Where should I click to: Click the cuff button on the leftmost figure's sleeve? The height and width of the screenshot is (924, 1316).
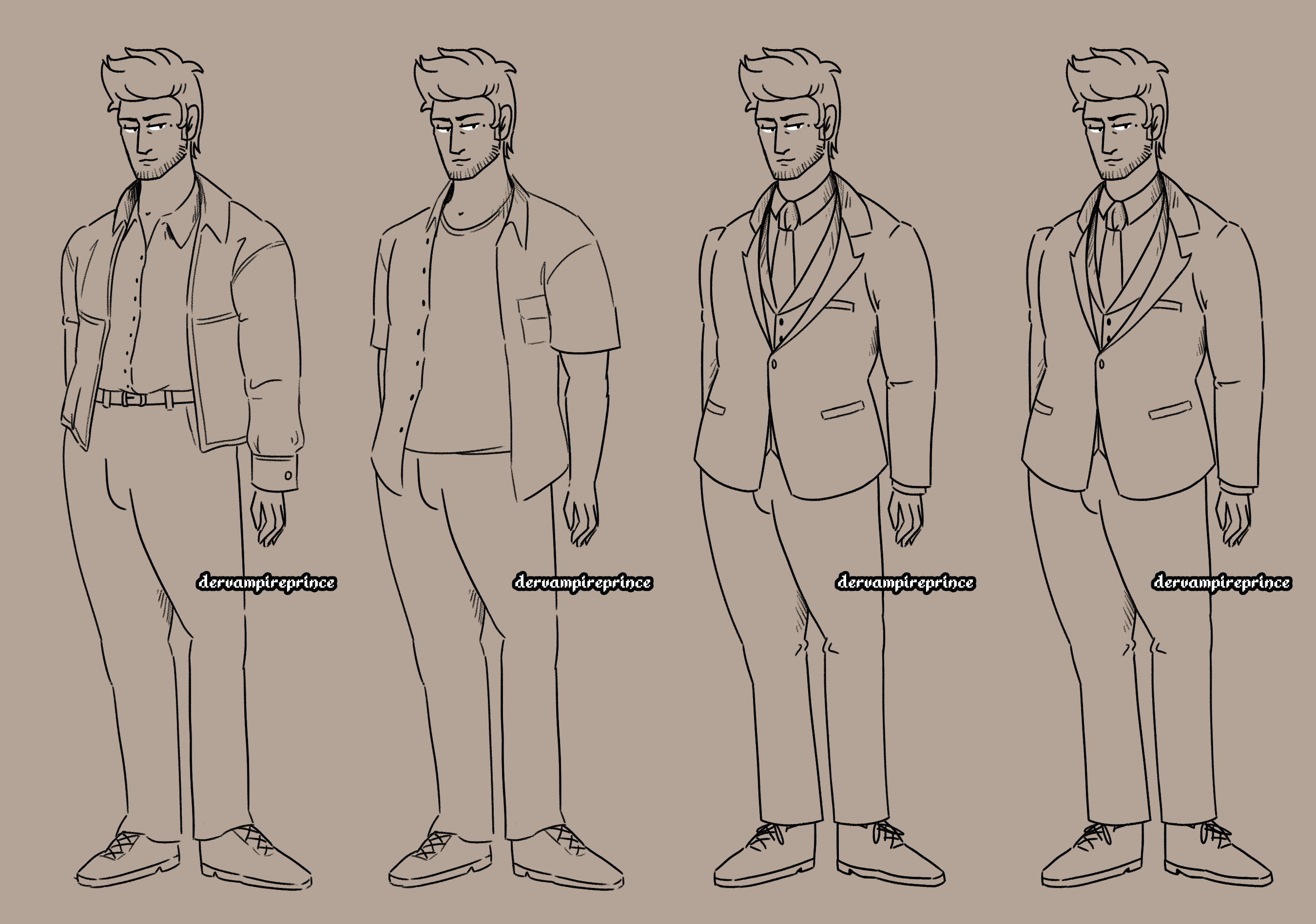pos(288,475)
